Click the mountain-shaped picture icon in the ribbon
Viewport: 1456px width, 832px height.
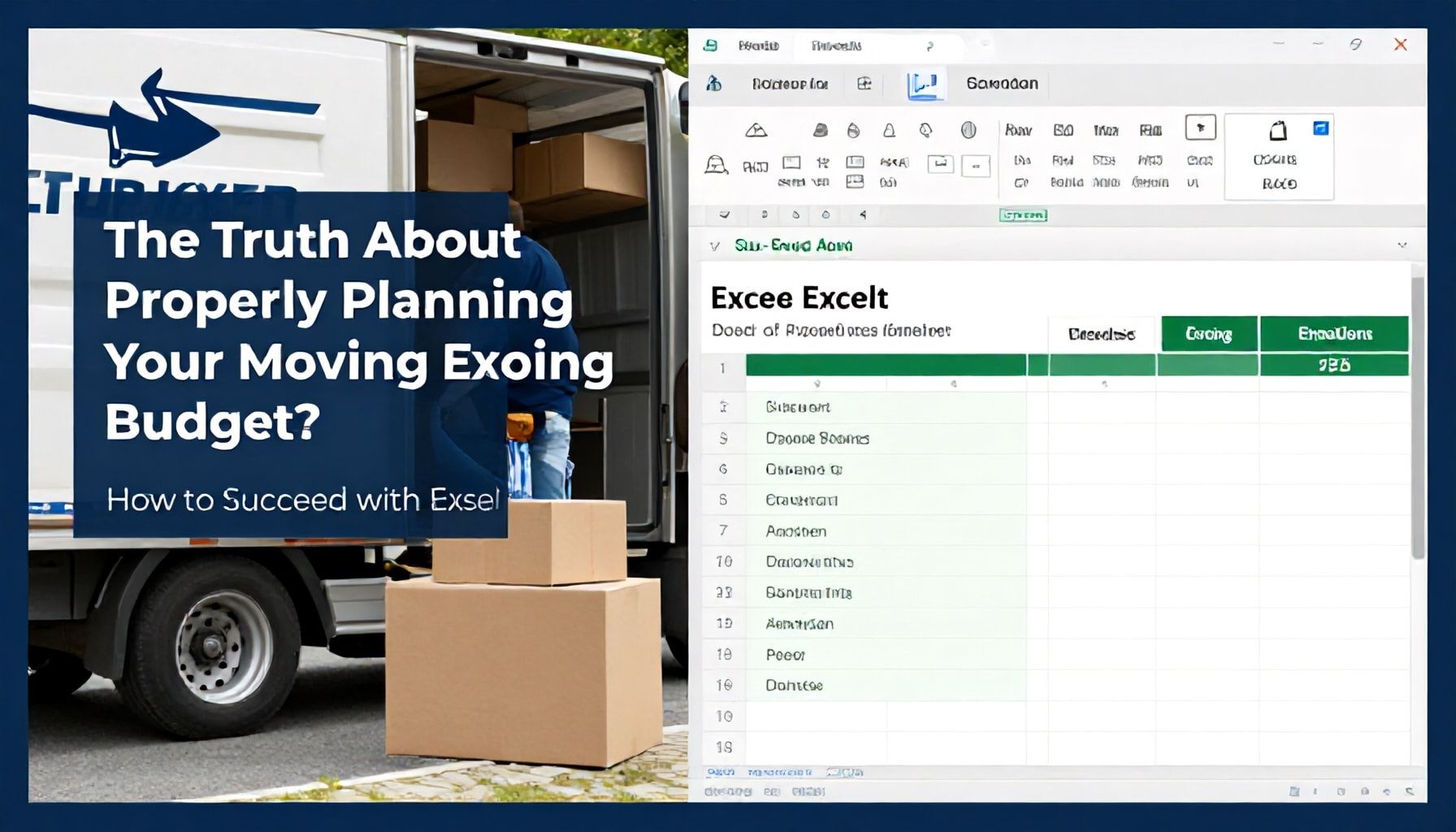(x=758, y=132)
